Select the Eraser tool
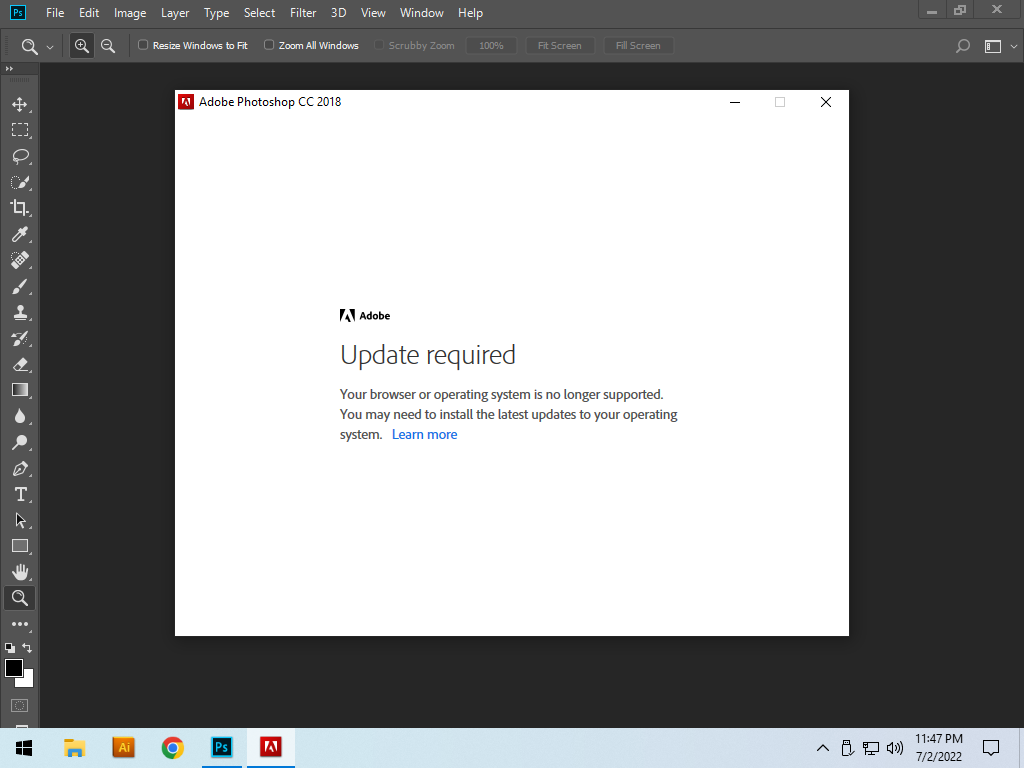Image resolution: width=1024 pixels, height=768 pixels. click(20, 364)
